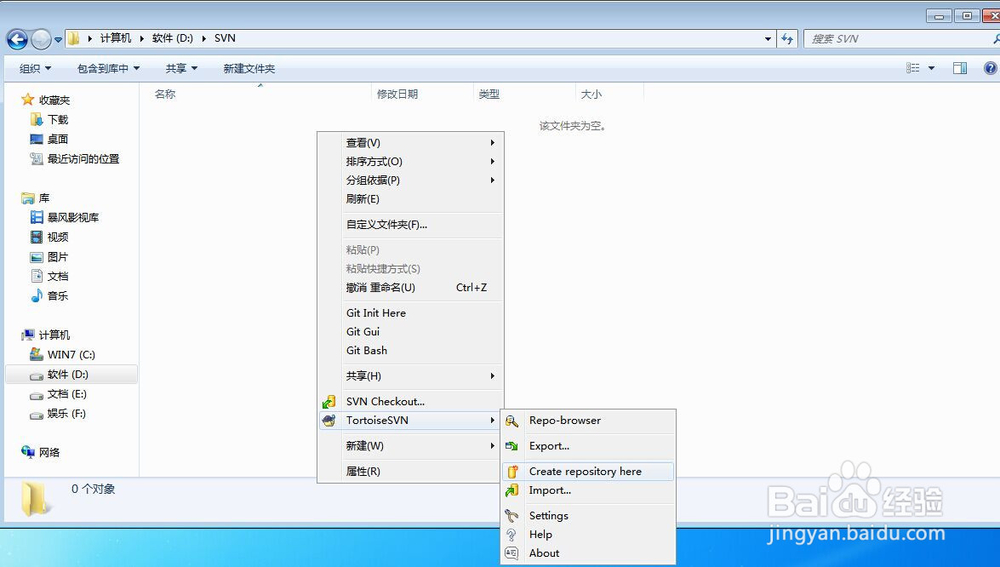The height and width of the screenshot is (567, 1000).
Task: Click the folder icon in address bar
Action: point(74,38)
